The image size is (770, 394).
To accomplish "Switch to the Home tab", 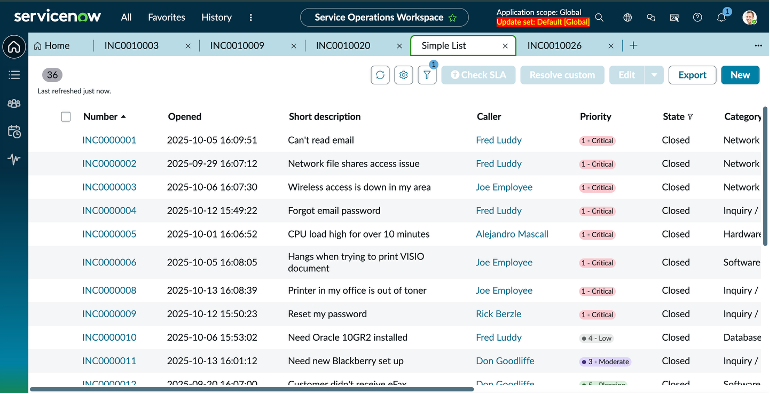I will click(52, 46).
